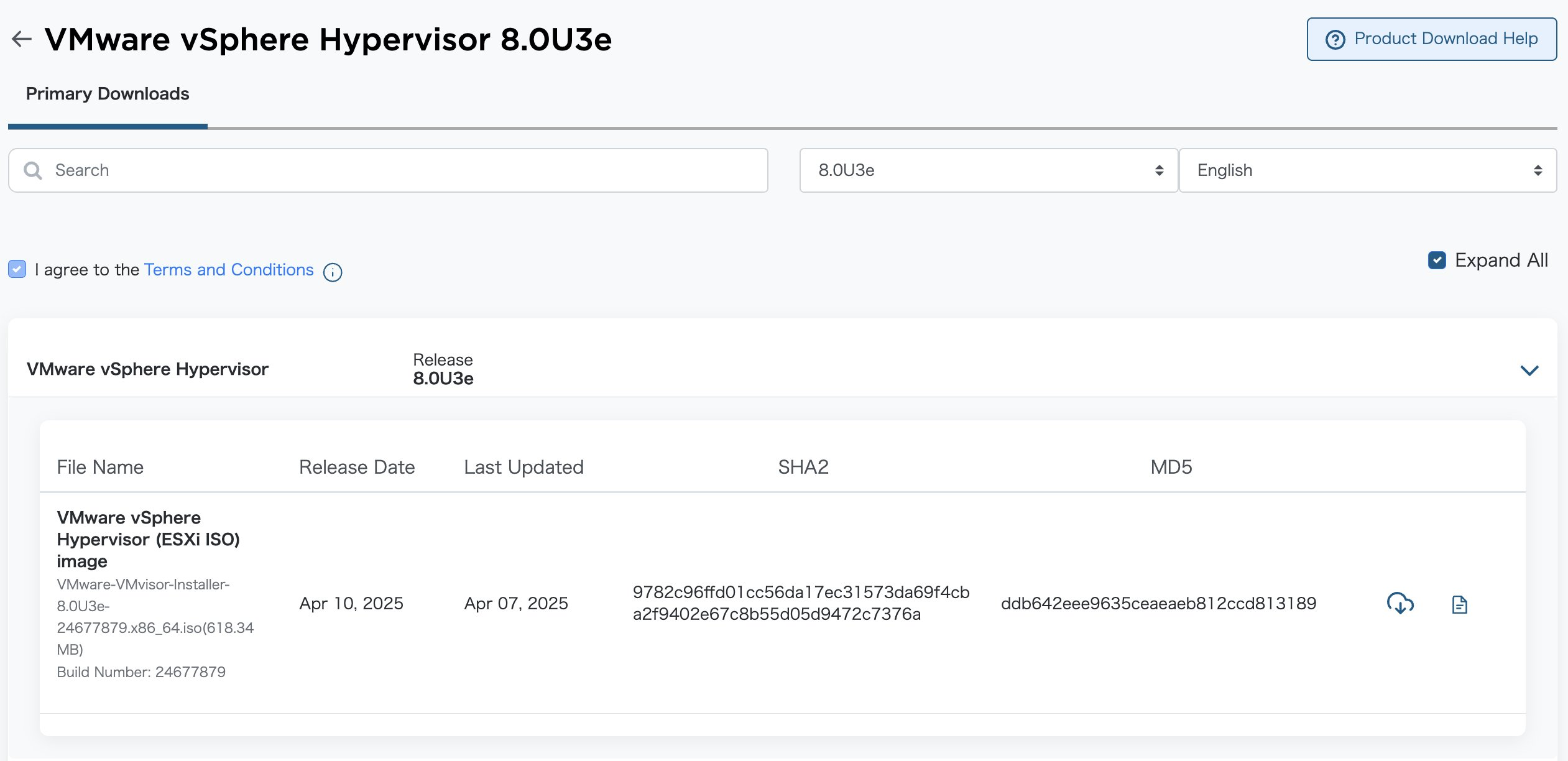Click the File Name column header
The width and height of the screenshot is (1568, 761).
coord(100,468)
